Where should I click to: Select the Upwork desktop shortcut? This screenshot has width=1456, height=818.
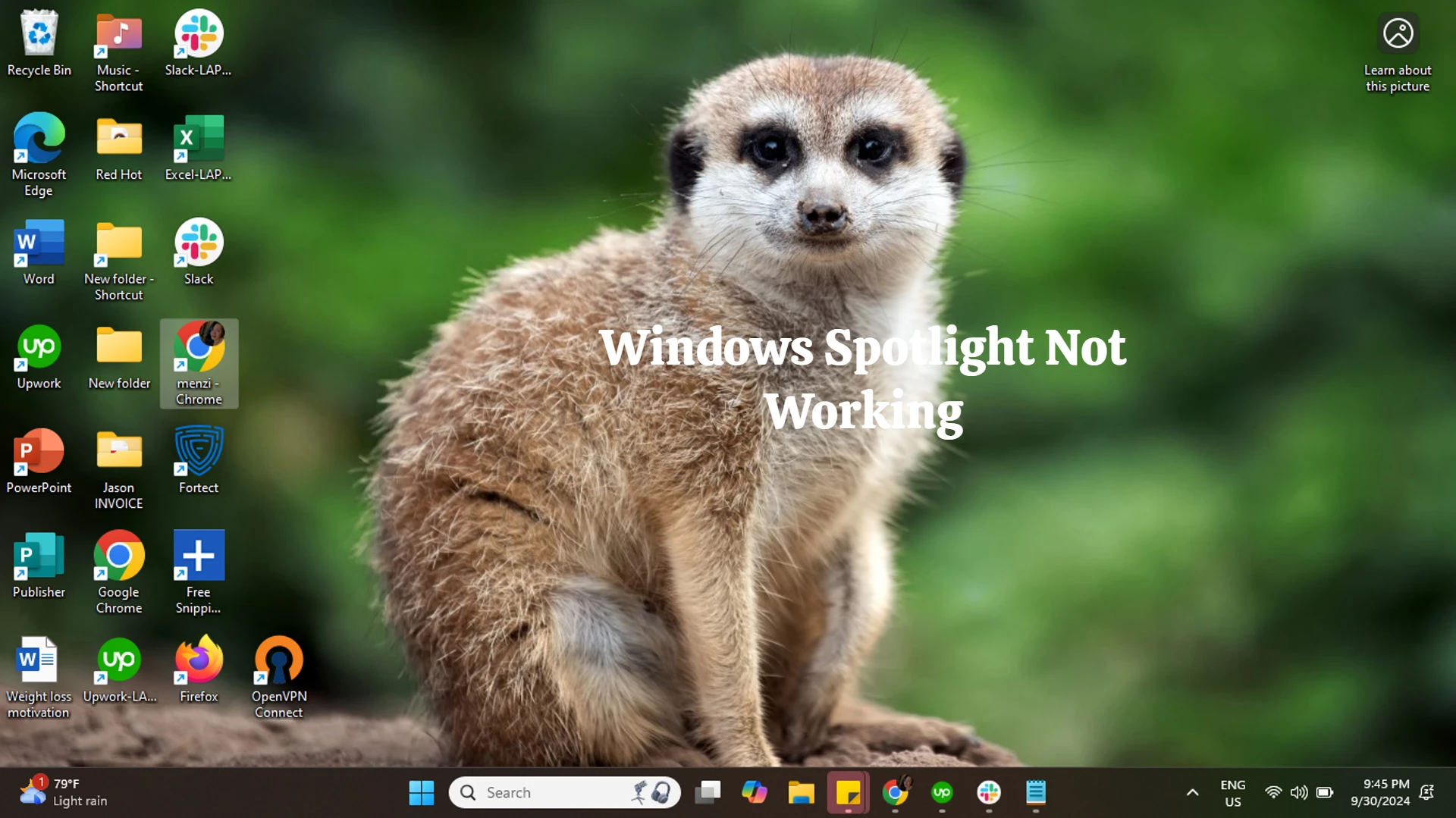click(39, 356)
